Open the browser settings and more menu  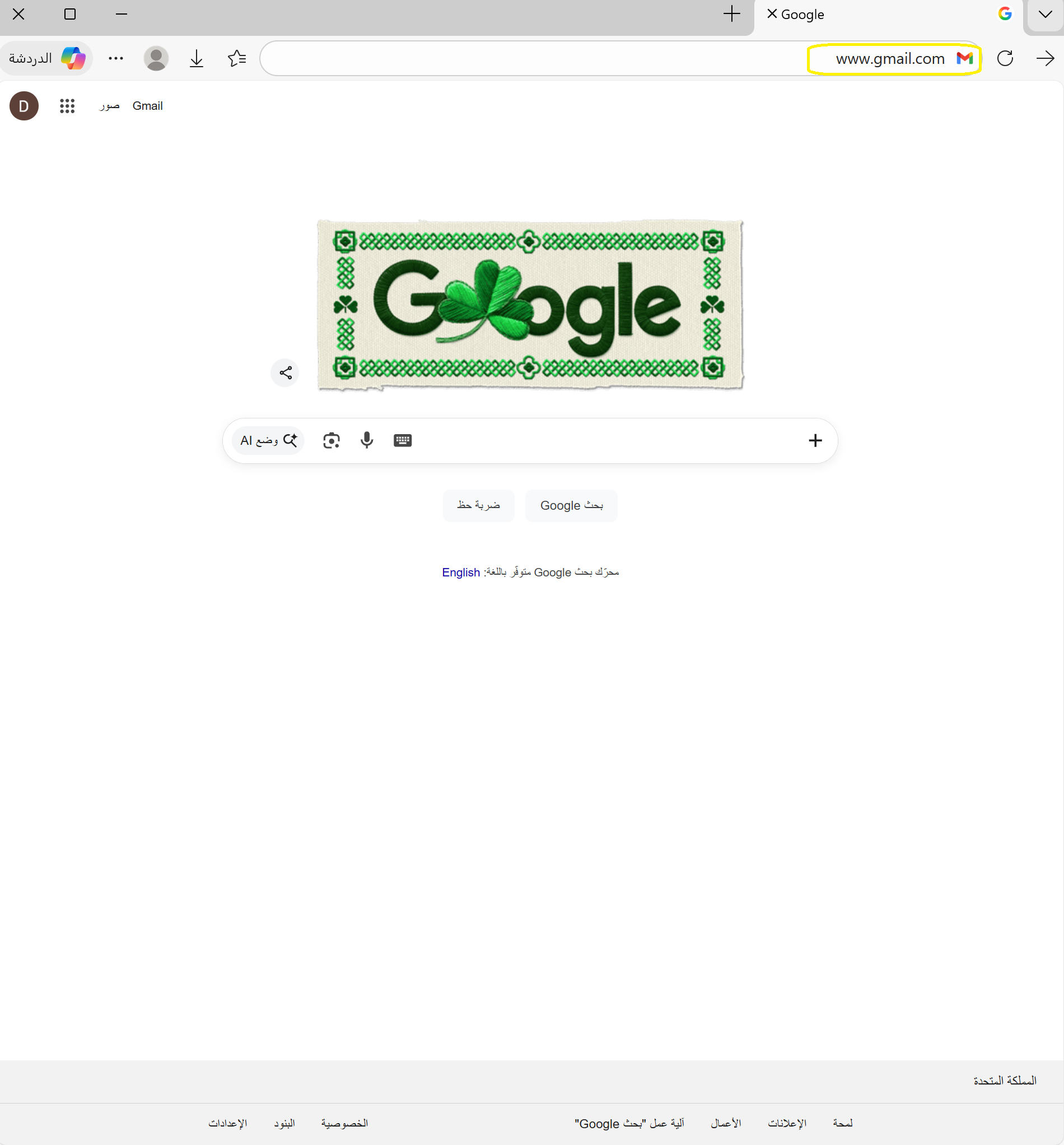[x=116, y=58]
